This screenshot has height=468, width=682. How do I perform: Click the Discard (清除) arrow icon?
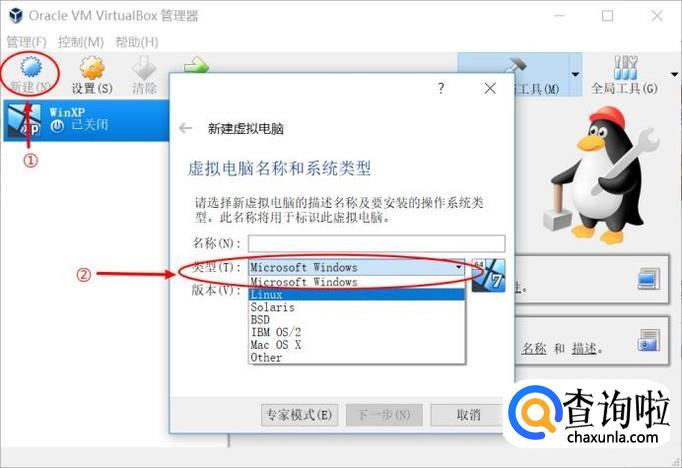click(144, 68)
